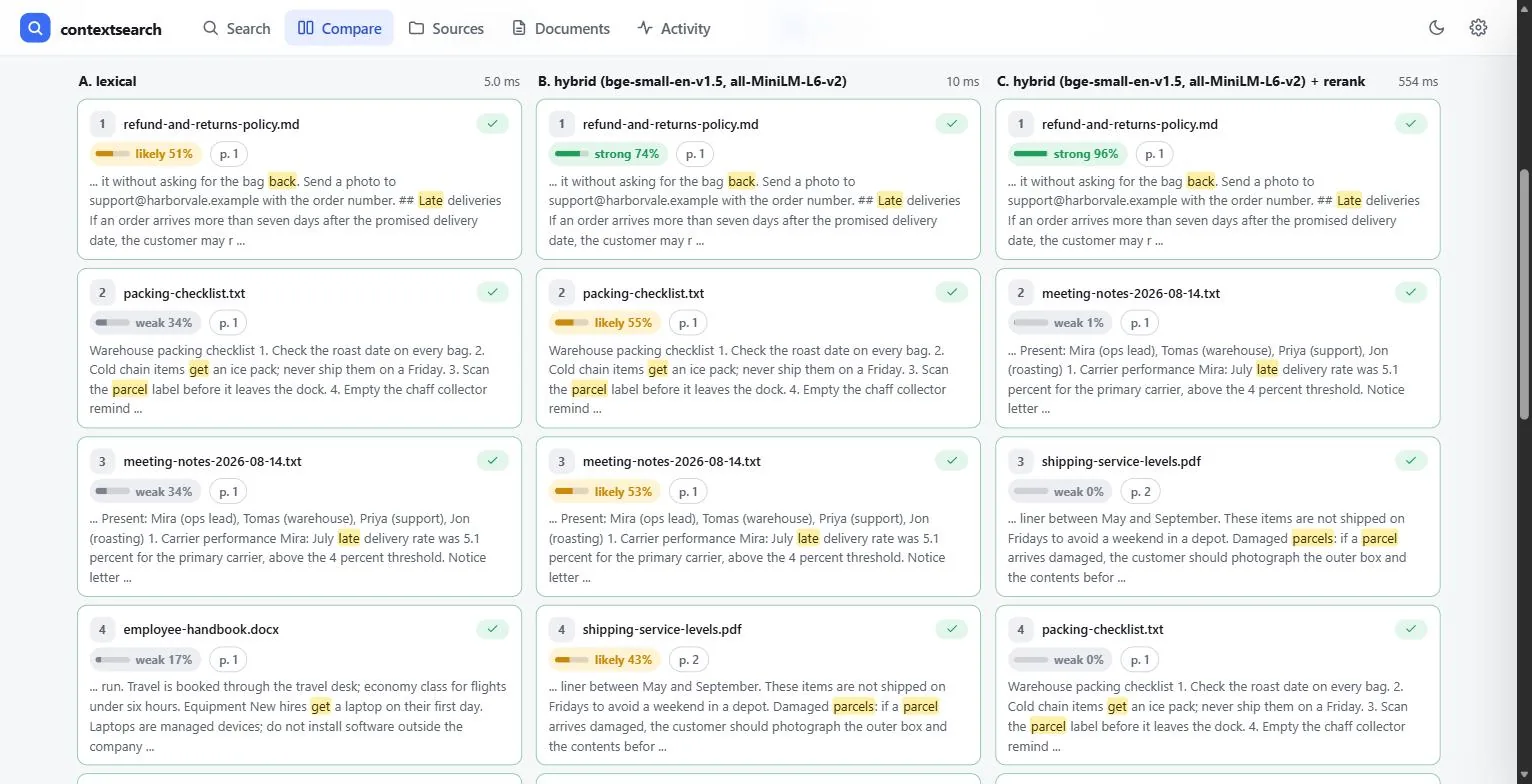This screenshot has width=1532, height=784.
Task: Open the Sources tab
Action: click(x=446, y=28)
